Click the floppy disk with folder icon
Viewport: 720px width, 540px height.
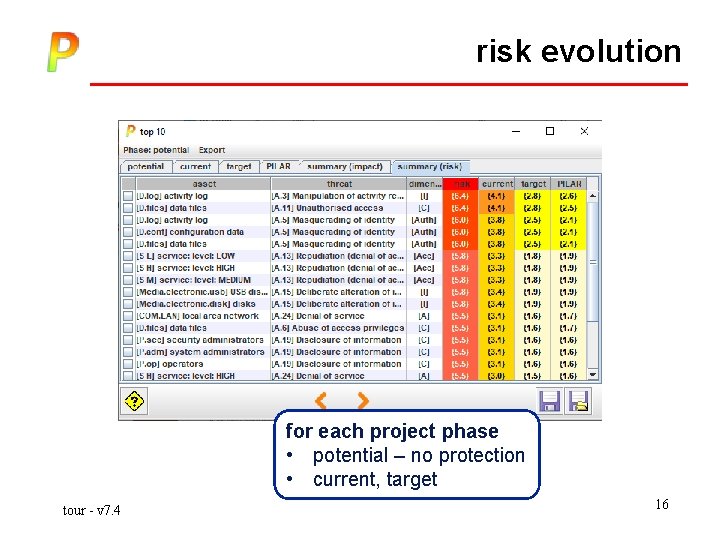pos(579,401)
